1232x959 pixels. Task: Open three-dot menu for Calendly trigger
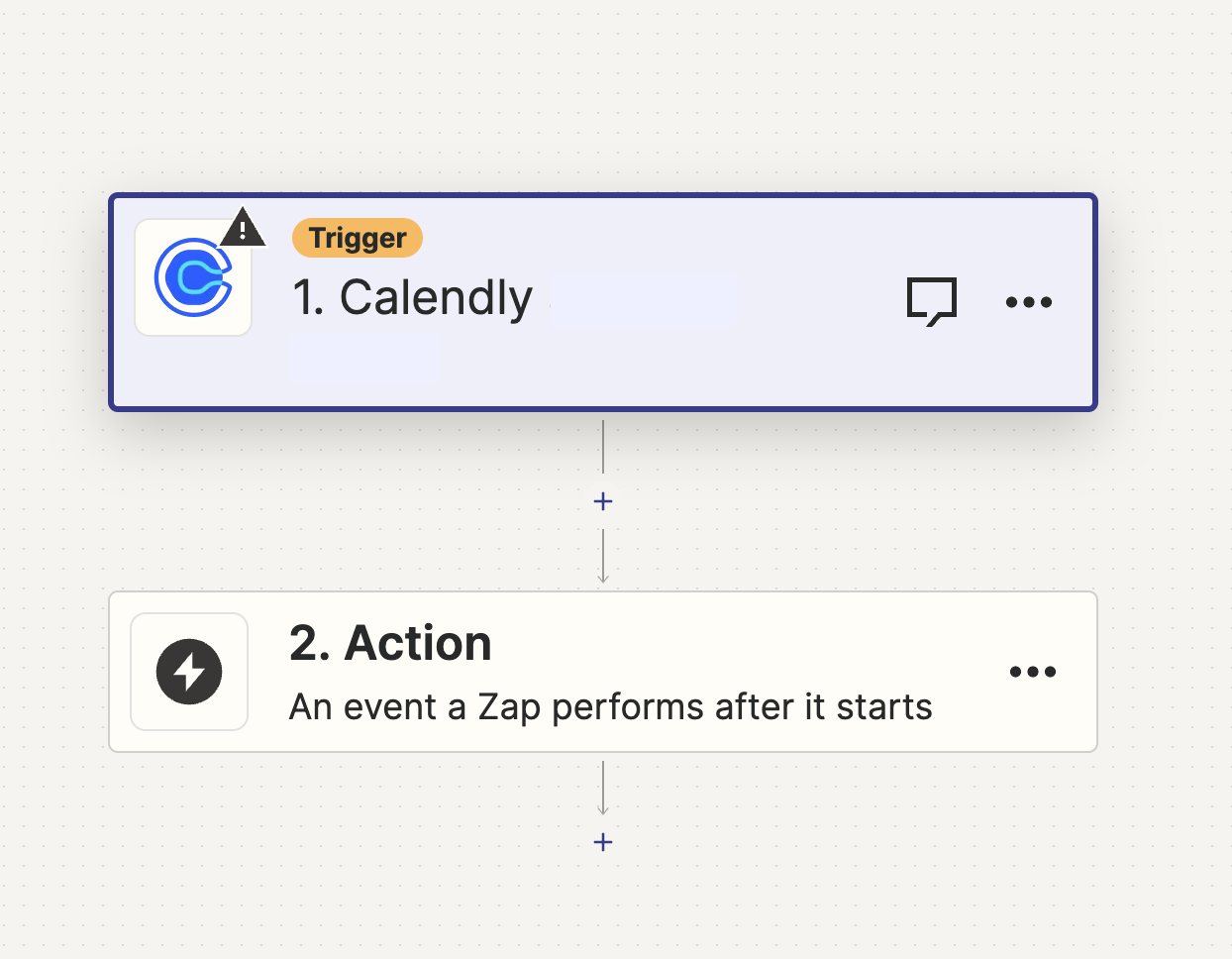click(1029, 302)
